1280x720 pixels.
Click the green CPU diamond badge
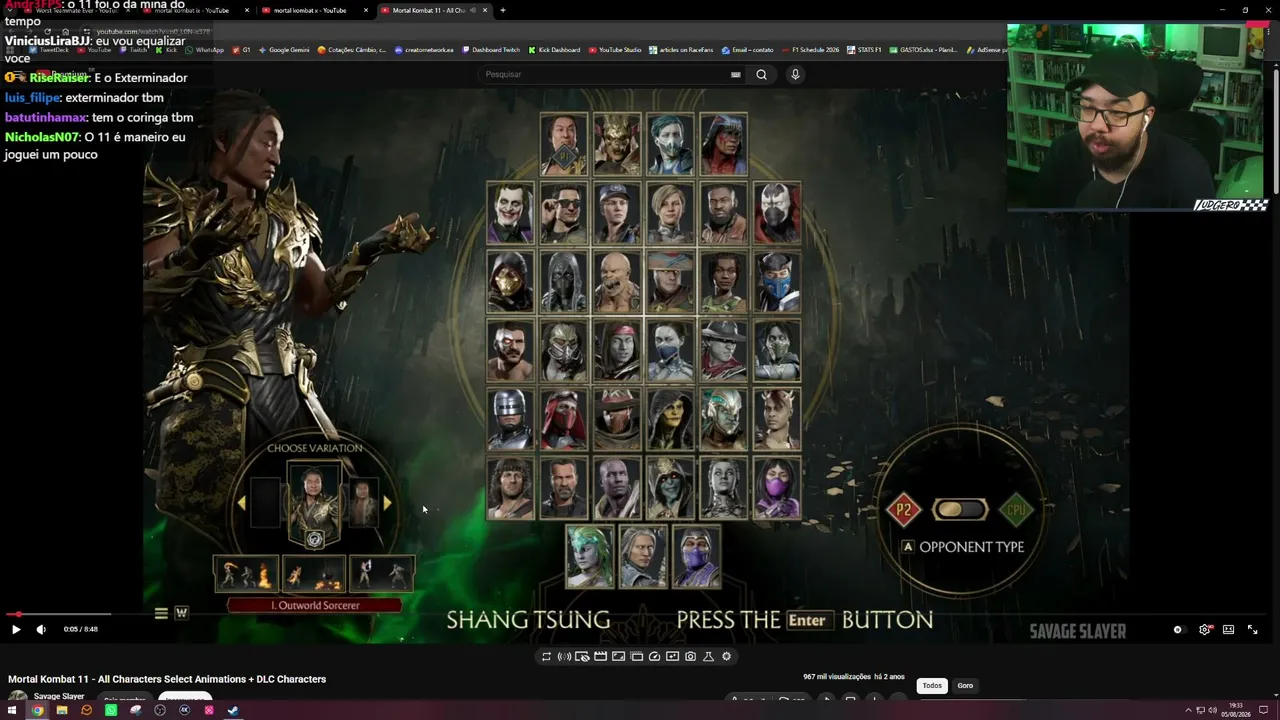coord(1017,510)
